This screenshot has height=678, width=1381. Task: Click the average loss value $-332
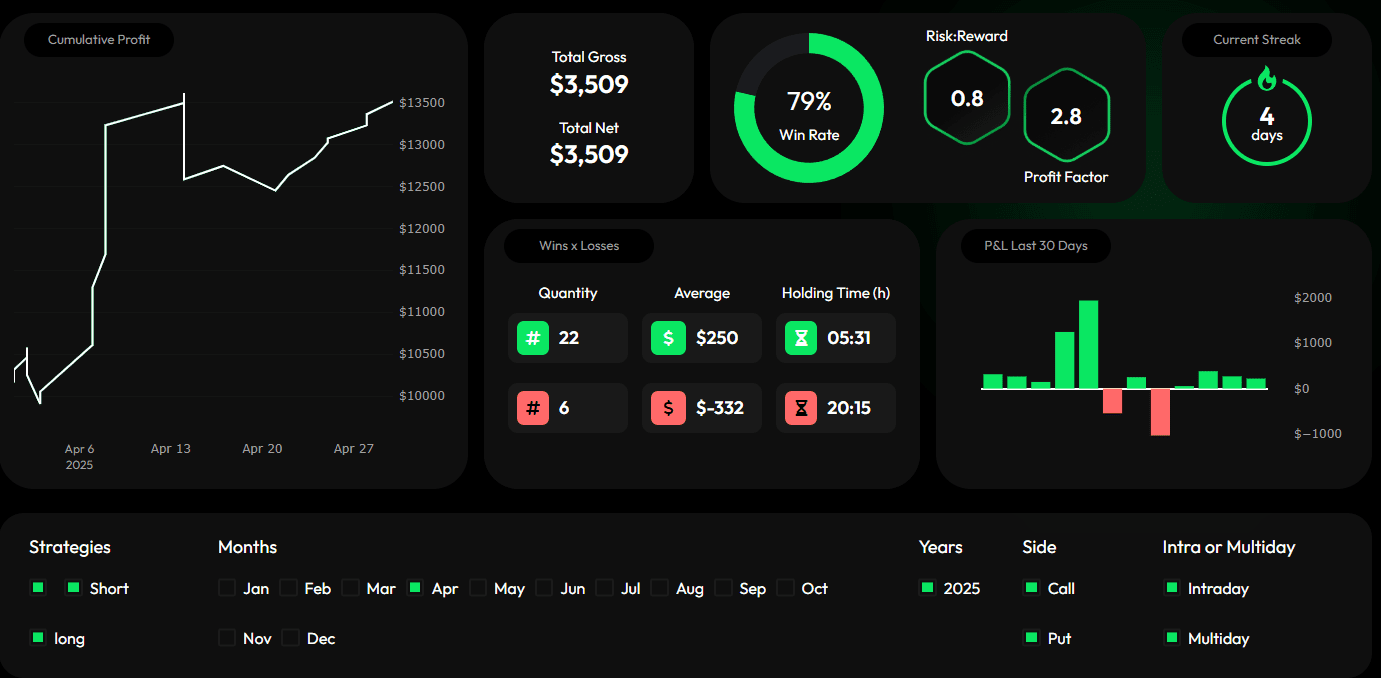click(x=720, y=408)
